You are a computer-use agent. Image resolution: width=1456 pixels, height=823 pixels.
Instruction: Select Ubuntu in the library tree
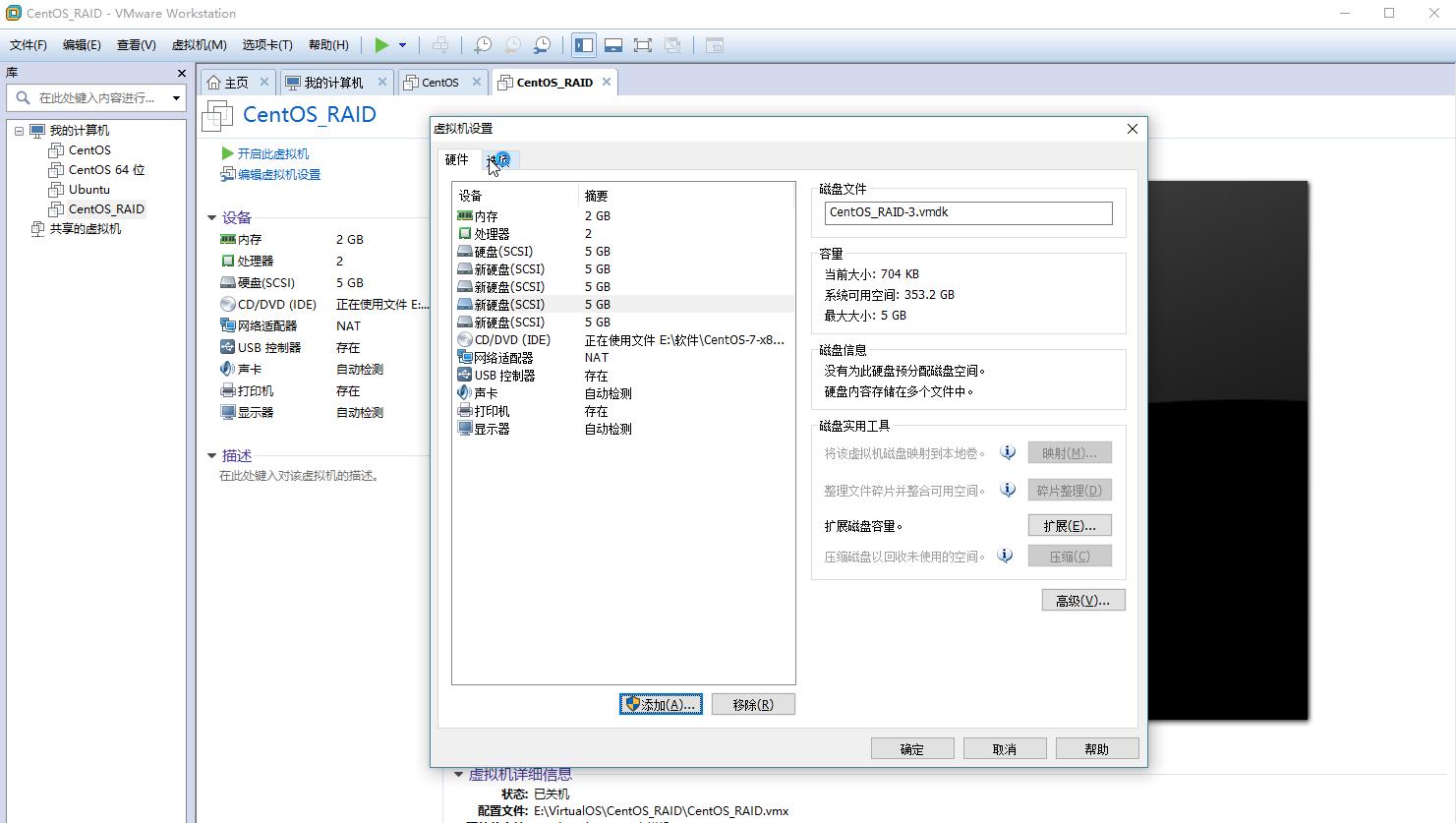click(89, 189)
